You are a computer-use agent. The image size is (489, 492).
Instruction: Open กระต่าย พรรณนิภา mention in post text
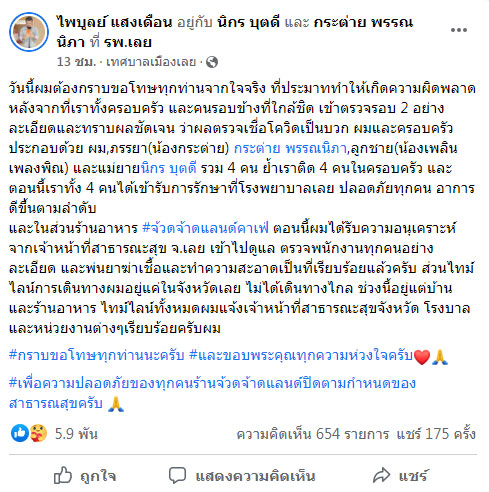click(x=290, y=148)
